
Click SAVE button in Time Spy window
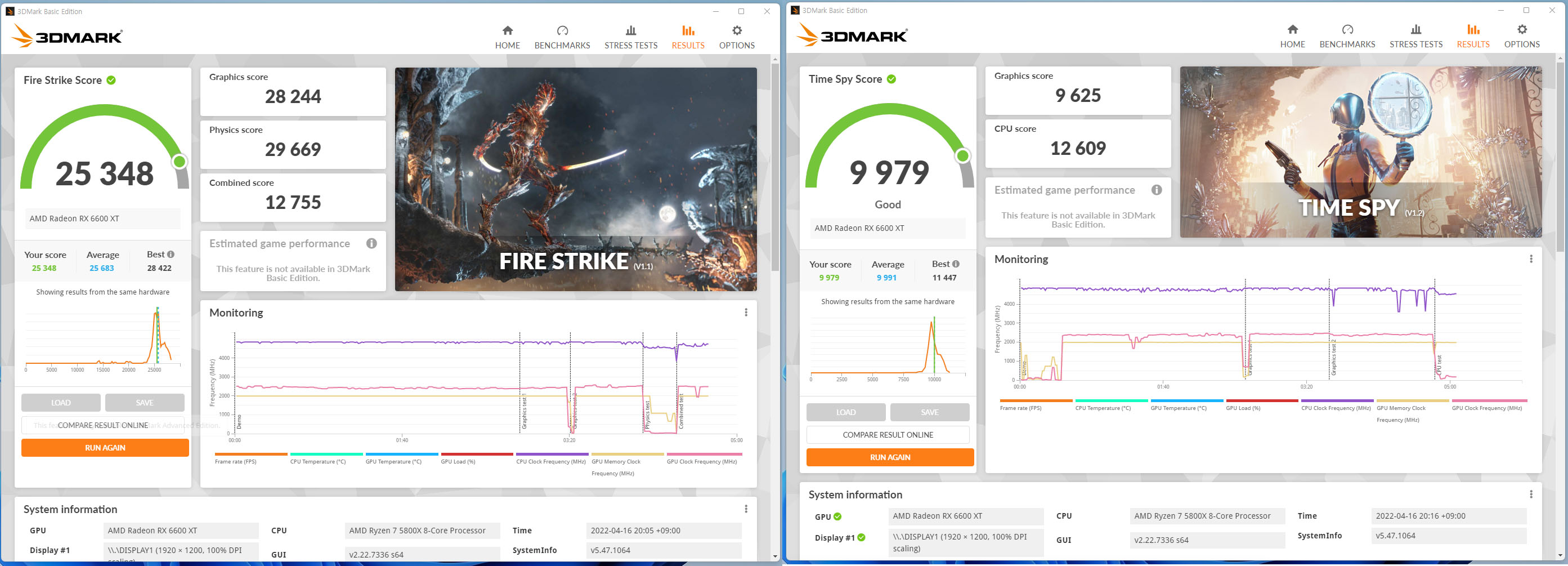930,412
